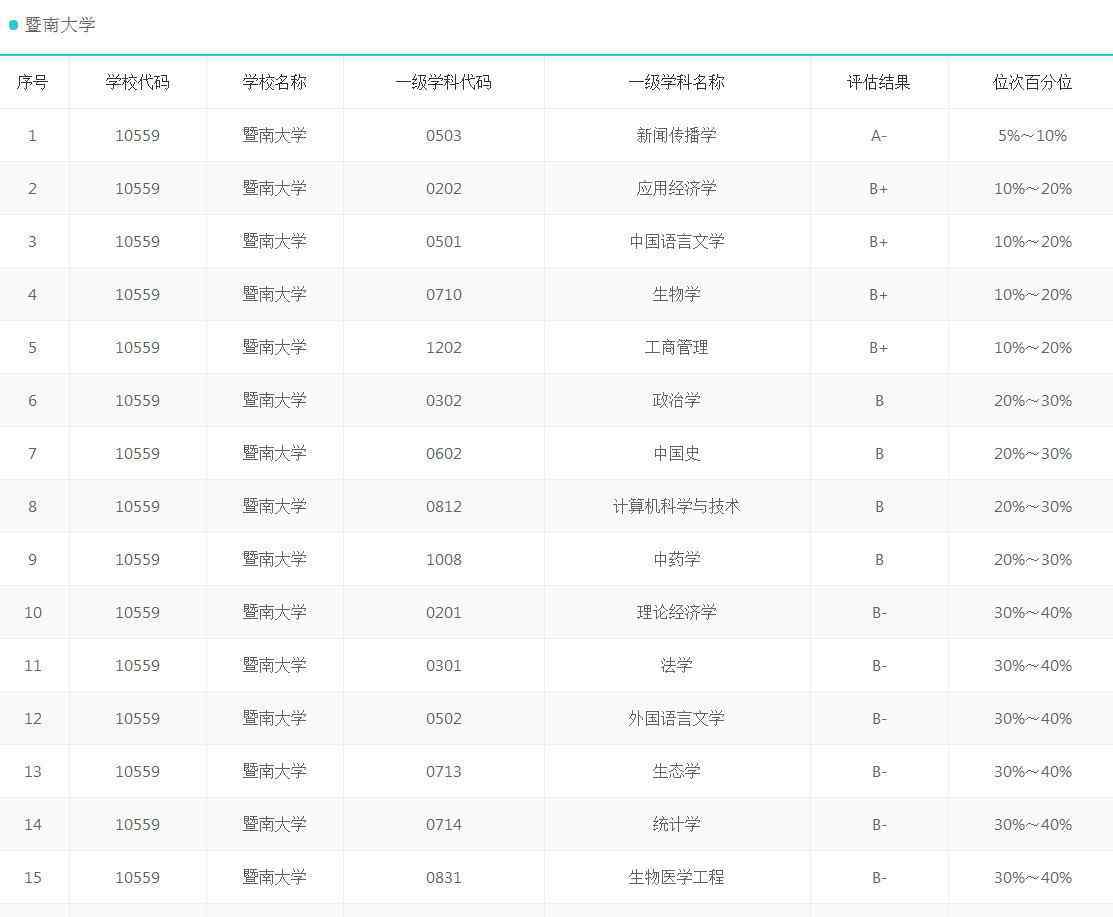Viewport: 1113px width, 917px height.
Task: Select the 中药学 discipline cell
Action: click(x=676, y=559)
